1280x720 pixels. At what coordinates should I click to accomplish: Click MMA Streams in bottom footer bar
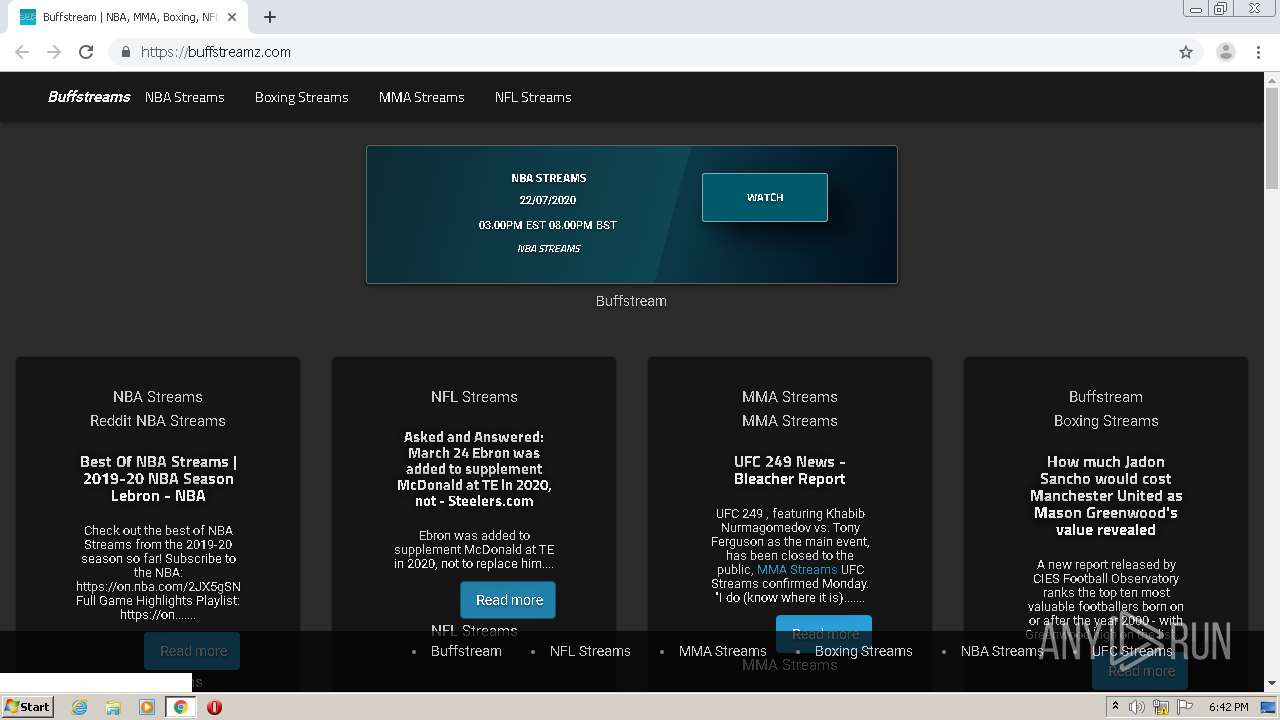[723, 651]
